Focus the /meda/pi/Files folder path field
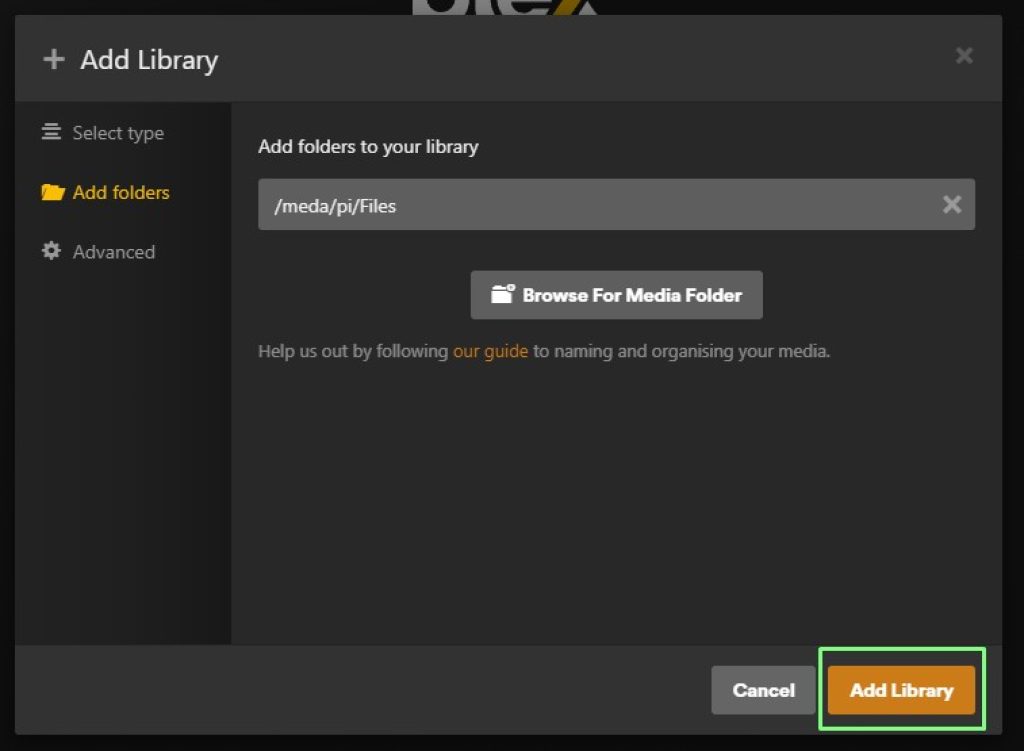This screenshot has height=751, width=1024. [590, 205]
